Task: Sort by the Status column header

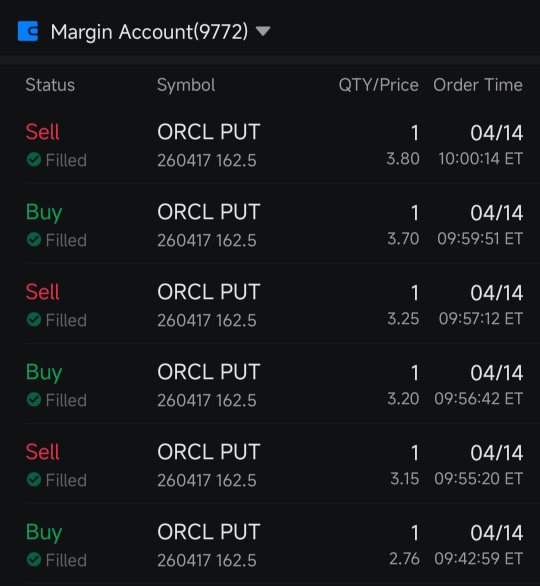Action: tap(50, 85)
